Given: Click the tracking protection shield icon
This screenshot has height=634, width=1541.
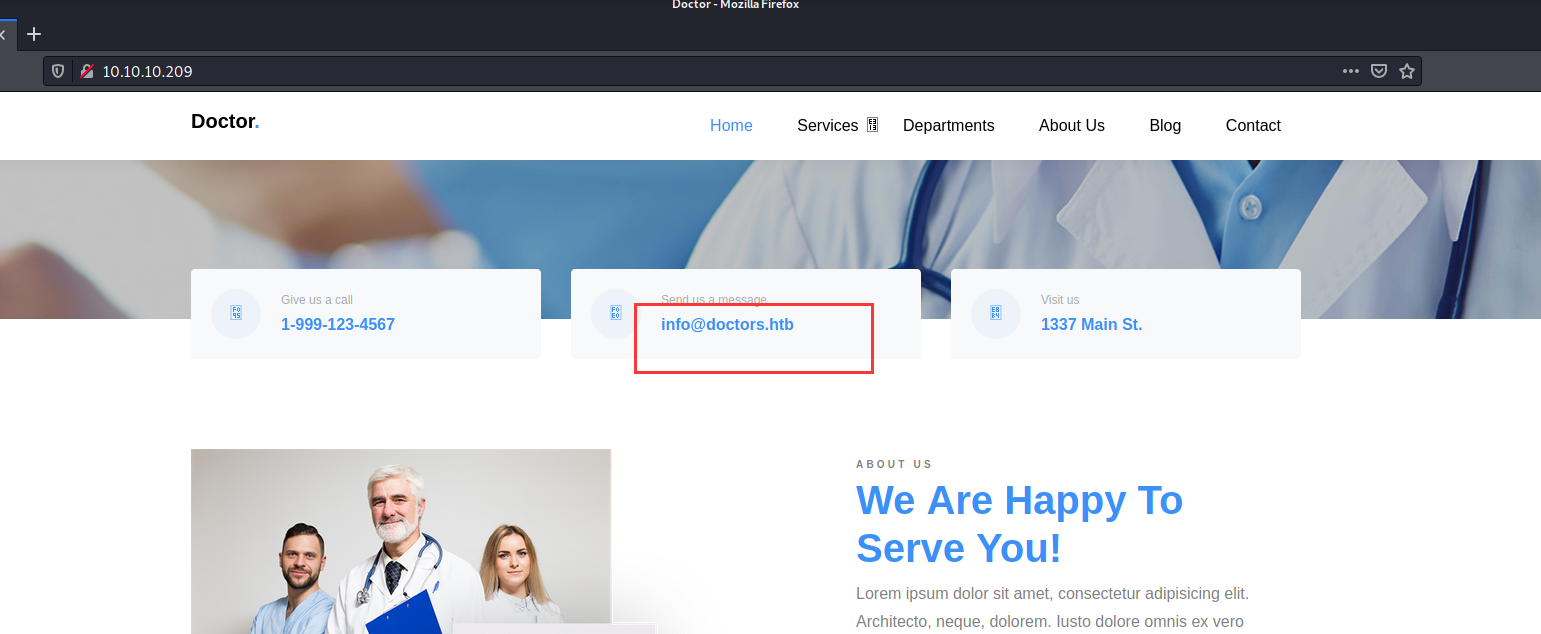Looking at the screenshot, I should click(58, 71).
